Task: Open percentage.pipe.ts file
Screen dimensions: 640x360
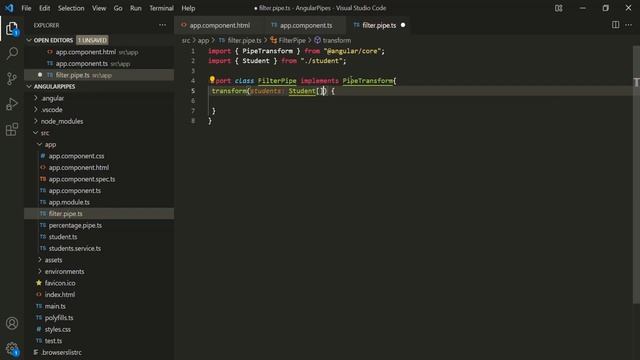Action: pyautogui.click(x=75, y=225)
